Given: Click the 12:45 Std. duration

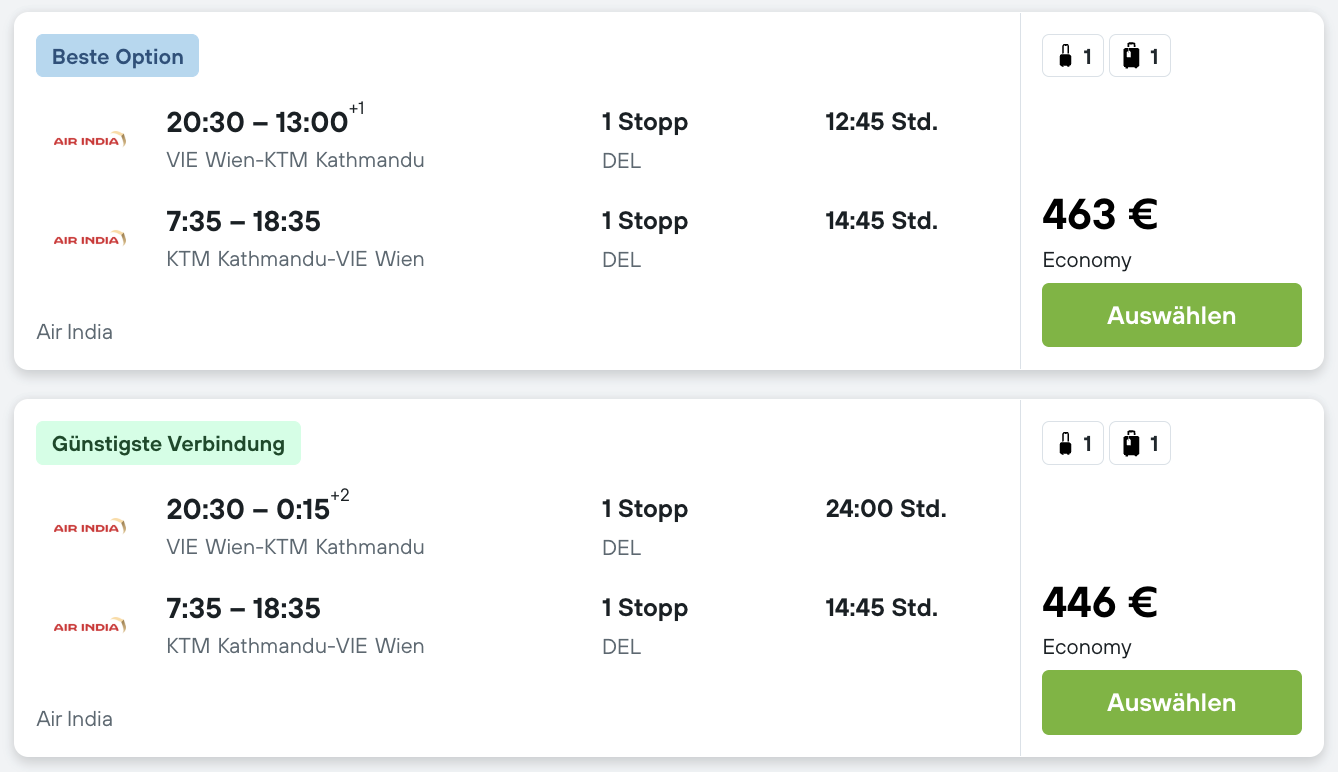Looking at the screenshot, I should click(x=881, y=122).
